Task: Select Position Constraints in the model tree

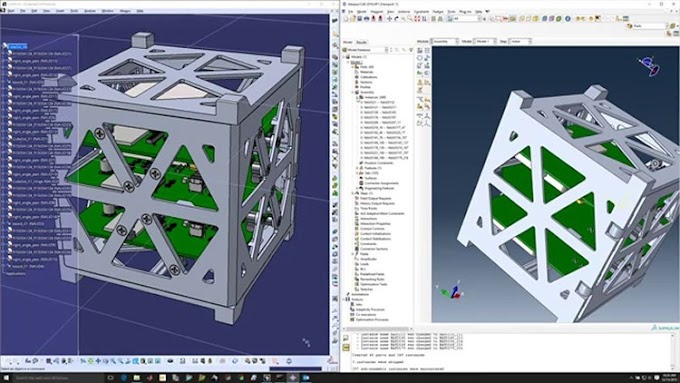Action: click(x=379, y=163)
